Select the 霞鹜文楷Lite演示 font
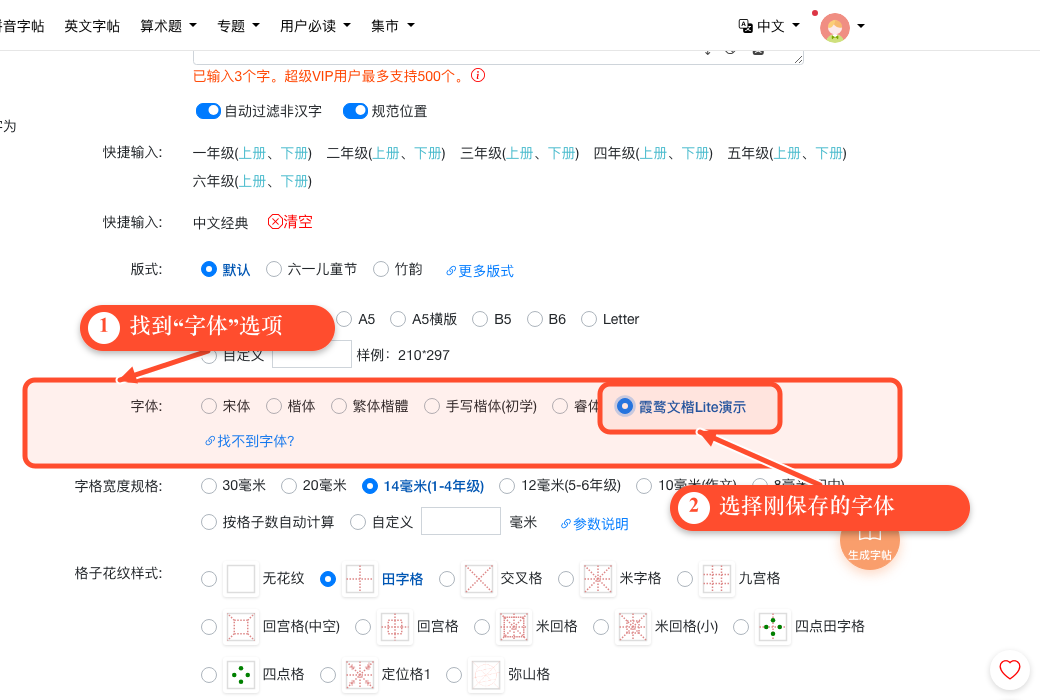 [x=624, y=406]
